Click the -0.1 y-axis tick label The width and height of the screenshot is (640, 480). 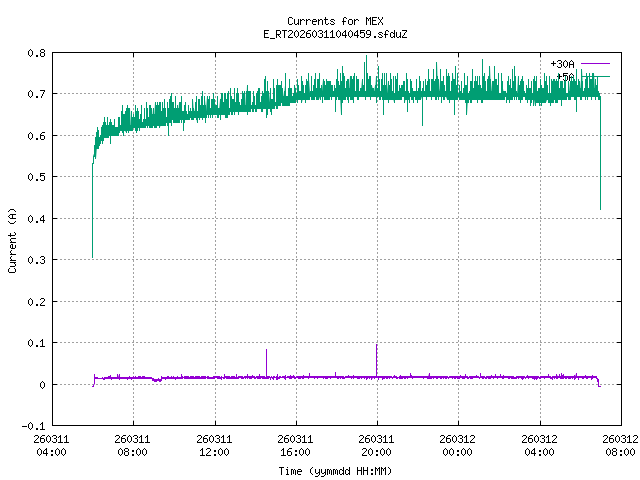32,426
